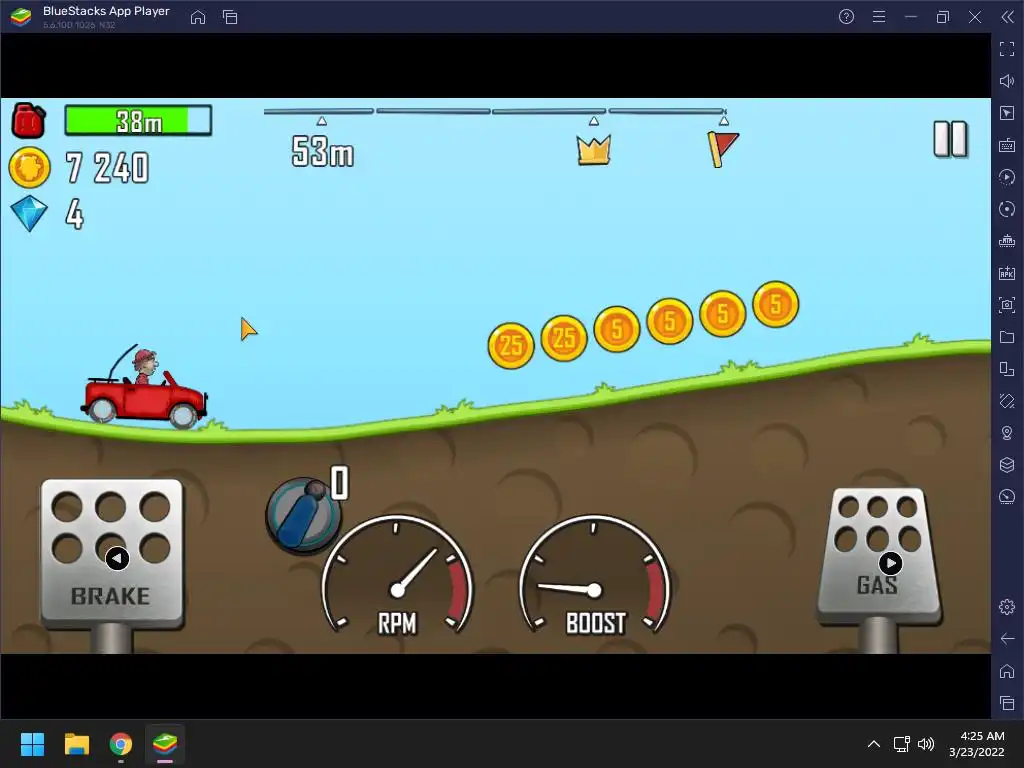Open the Windows Start menu
Screen dimensions: 1024x768
tap(32, 744)
